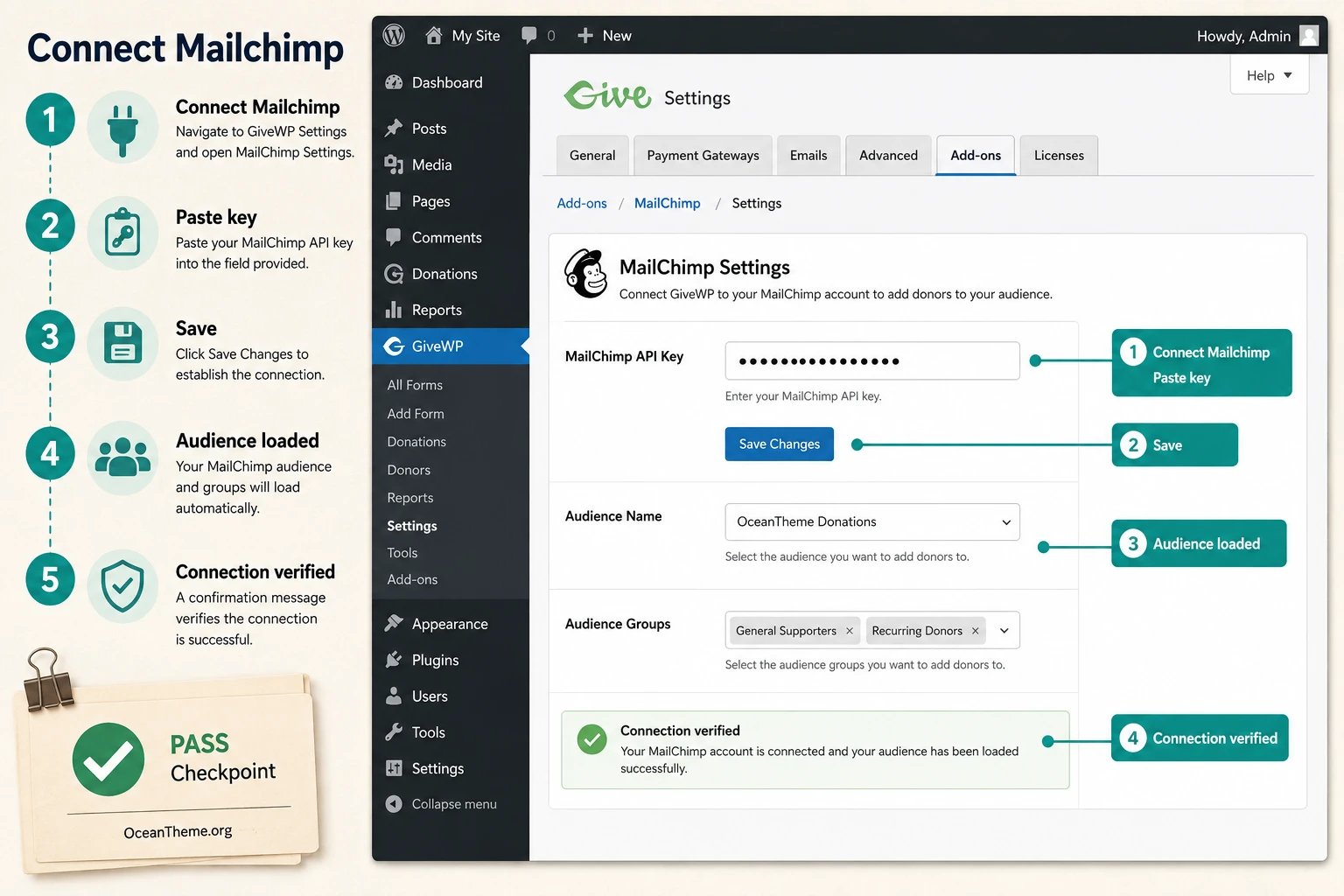The image size is (1344, 896).
Task: Expand the Audience Groups dropdown arrow
Action: tap(1004, 631)
